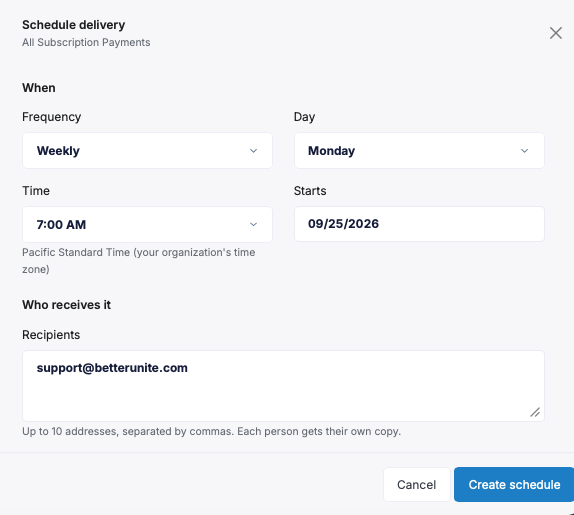Click the Recipients label
574x515 pixels.
click(51, 335)
